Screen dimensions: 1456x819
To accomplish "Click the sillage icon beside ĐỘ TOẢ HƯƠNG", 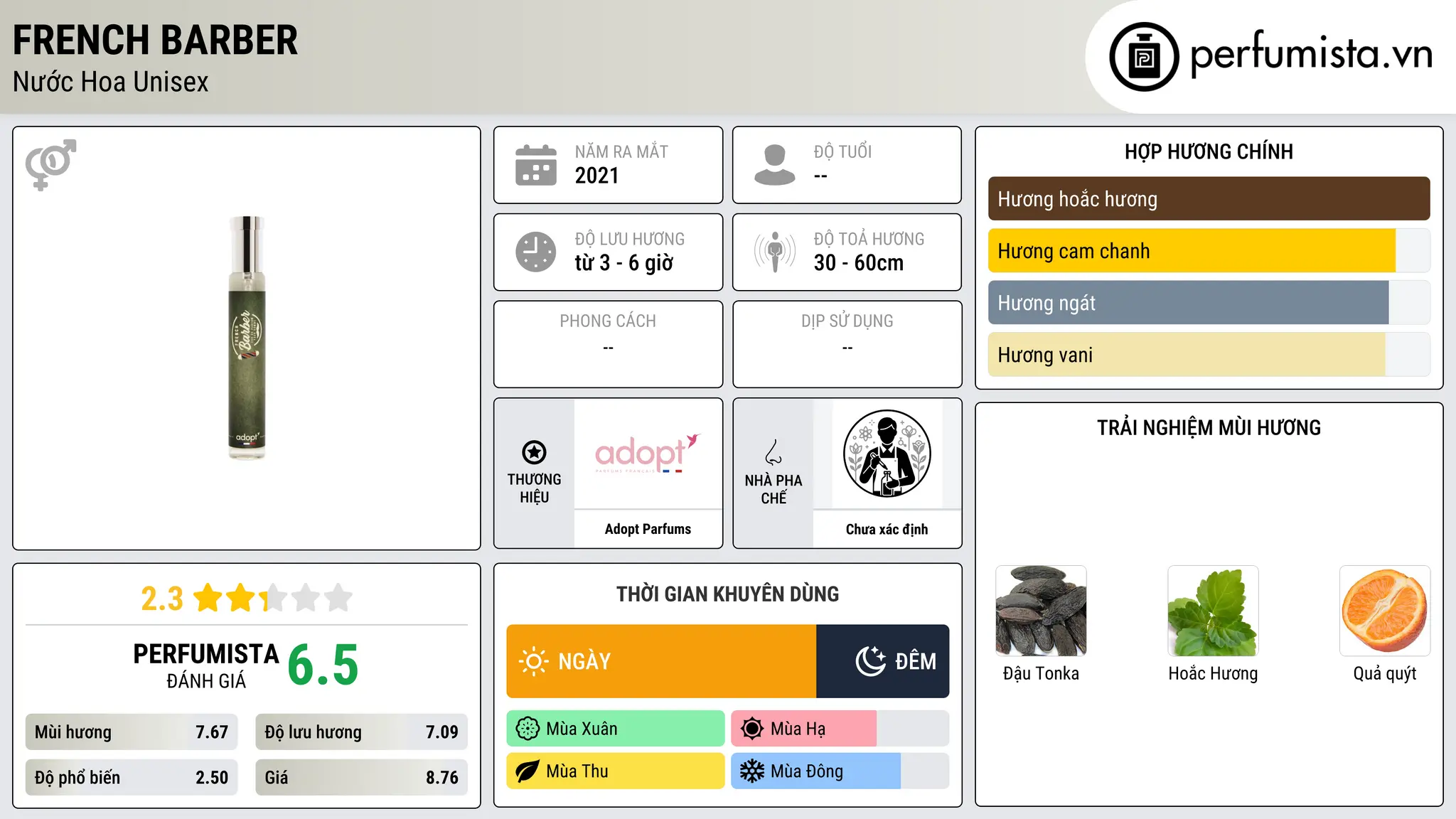I will click(775, 252).
